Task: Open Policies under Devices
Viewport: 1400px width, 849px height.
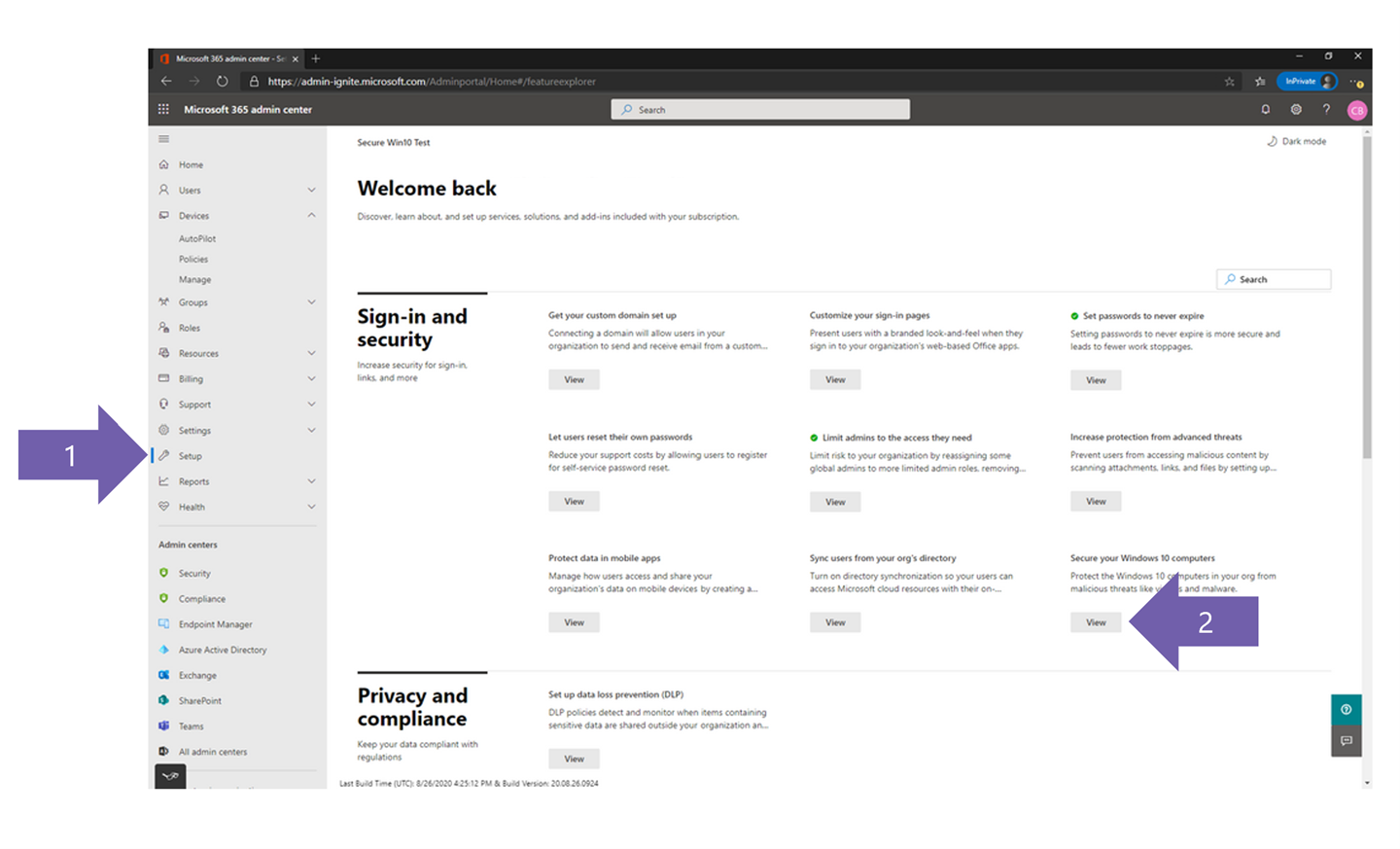Action: pos(193,259)
